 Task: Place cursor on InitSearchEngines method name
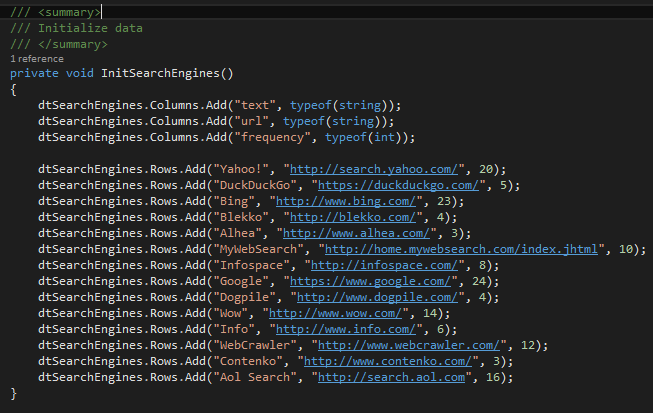click(160, 73)
